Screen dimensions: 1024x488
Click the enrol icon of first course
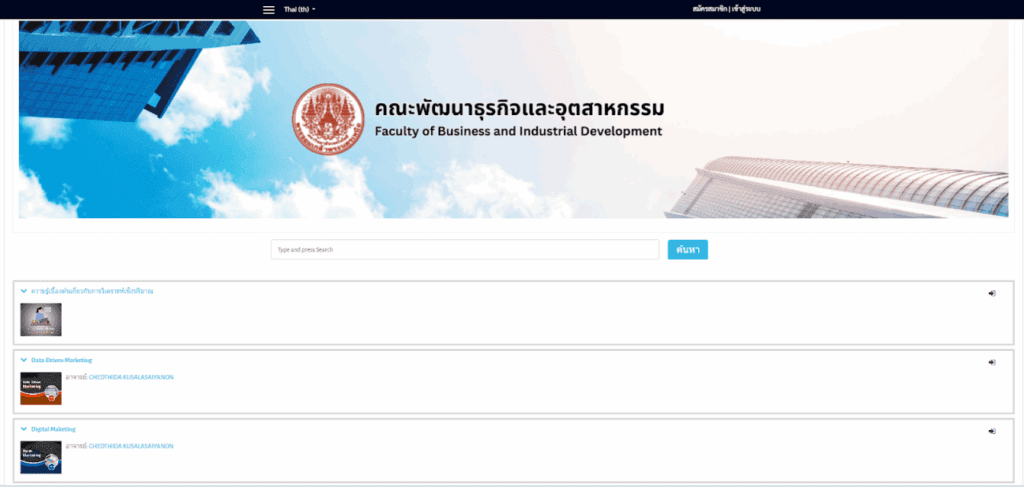coord(991,293)
